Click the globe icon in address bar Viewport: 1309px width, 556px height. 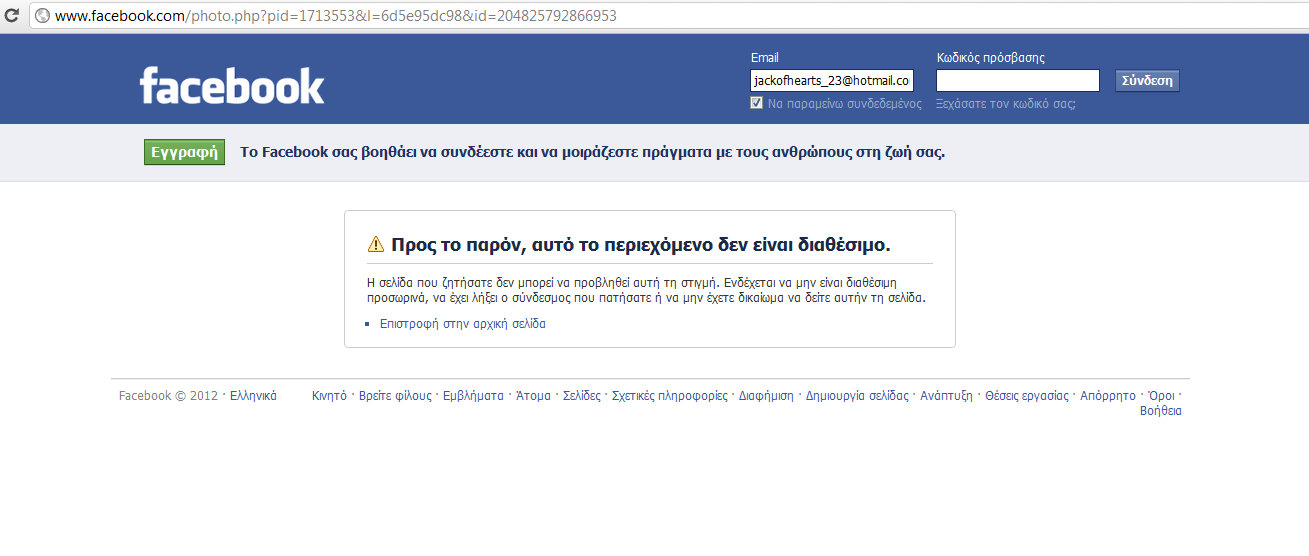43,16
